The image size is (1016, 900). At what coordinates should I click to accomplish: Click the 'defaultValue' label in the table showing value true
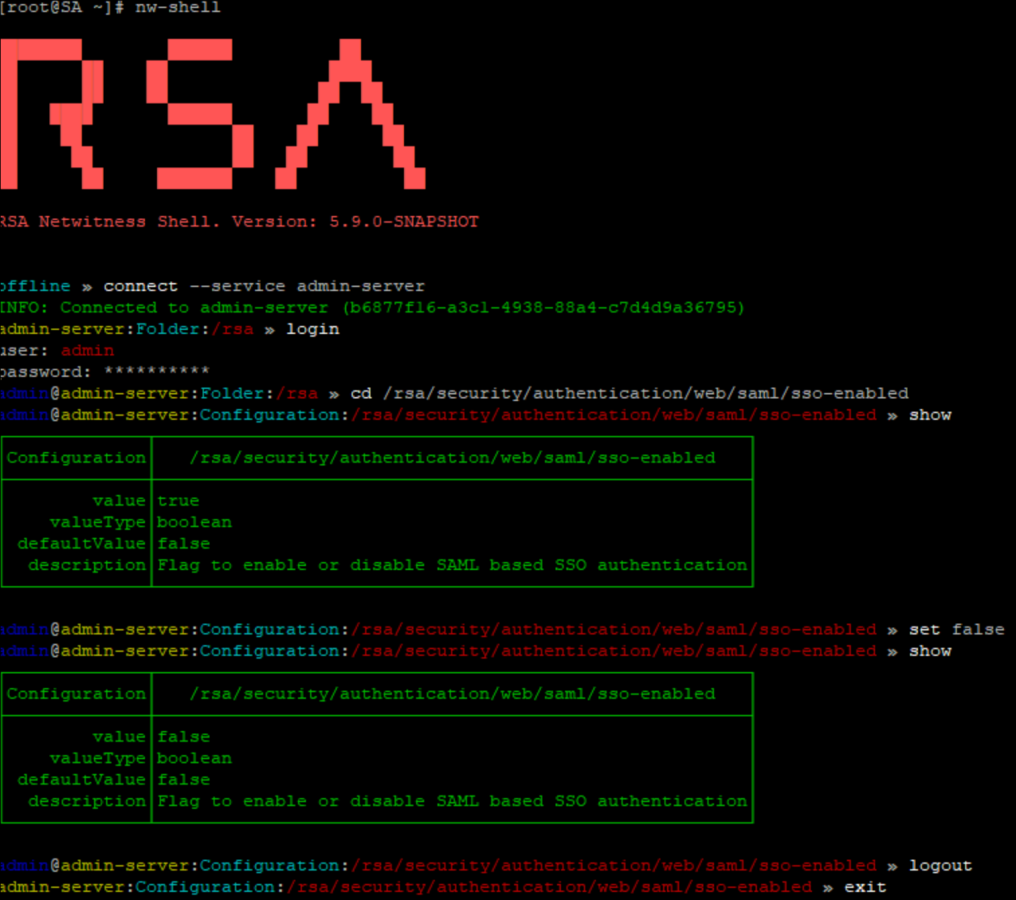click(x=82, y=544)
